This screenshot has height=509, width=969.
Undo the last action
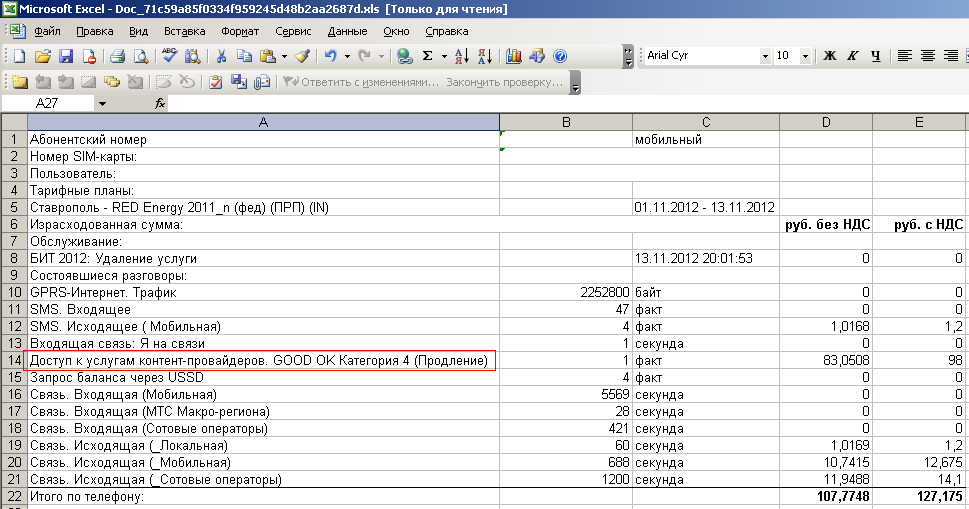(331, 56)
